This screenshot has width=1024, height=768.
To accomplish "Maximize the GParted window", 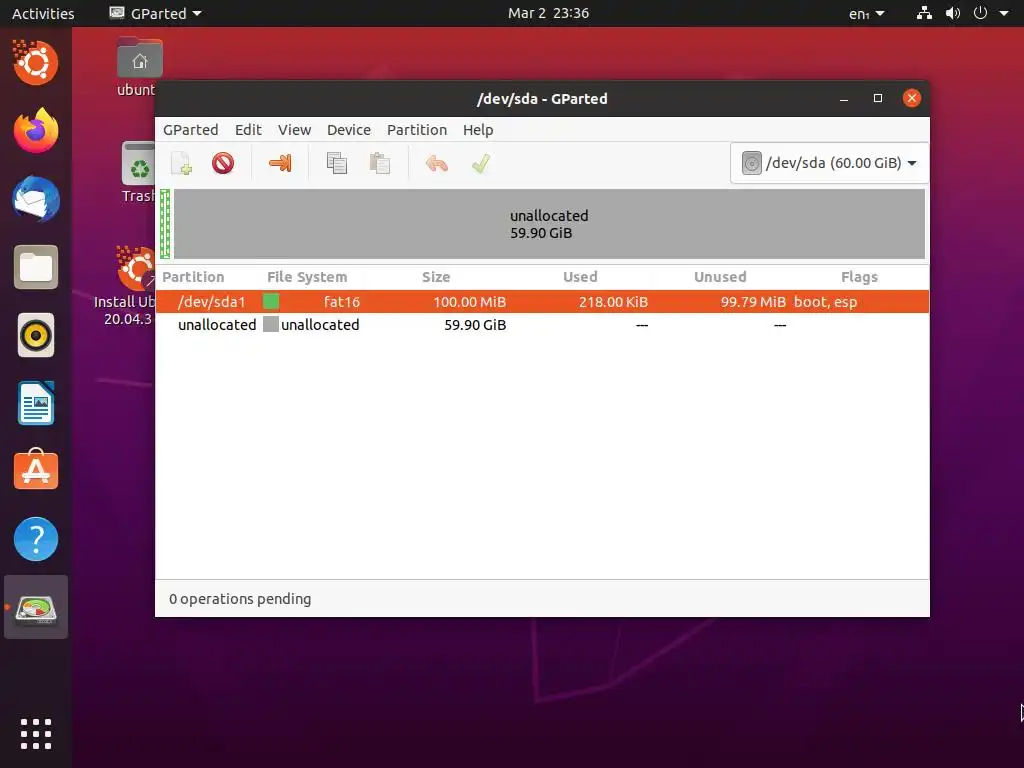I will pyautogui.click(x=878, y=99).
